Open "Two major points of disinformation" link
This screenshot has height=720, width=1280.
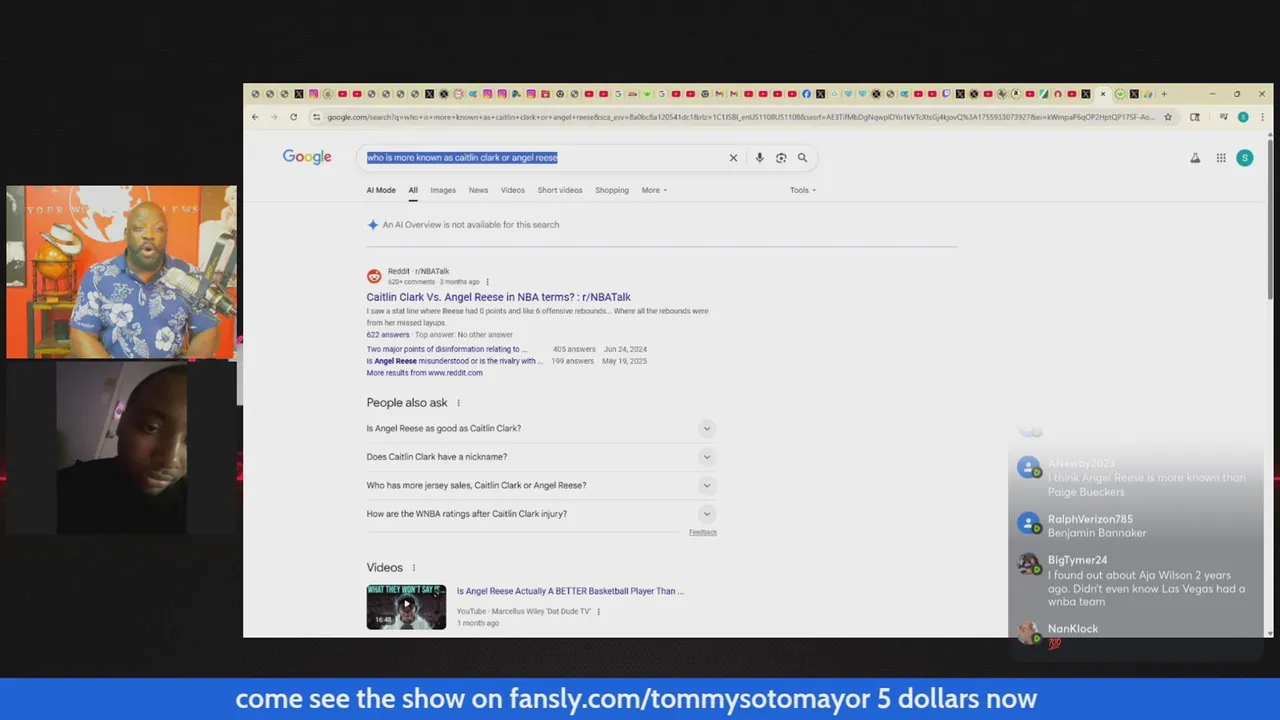click(x=447, y=349)
